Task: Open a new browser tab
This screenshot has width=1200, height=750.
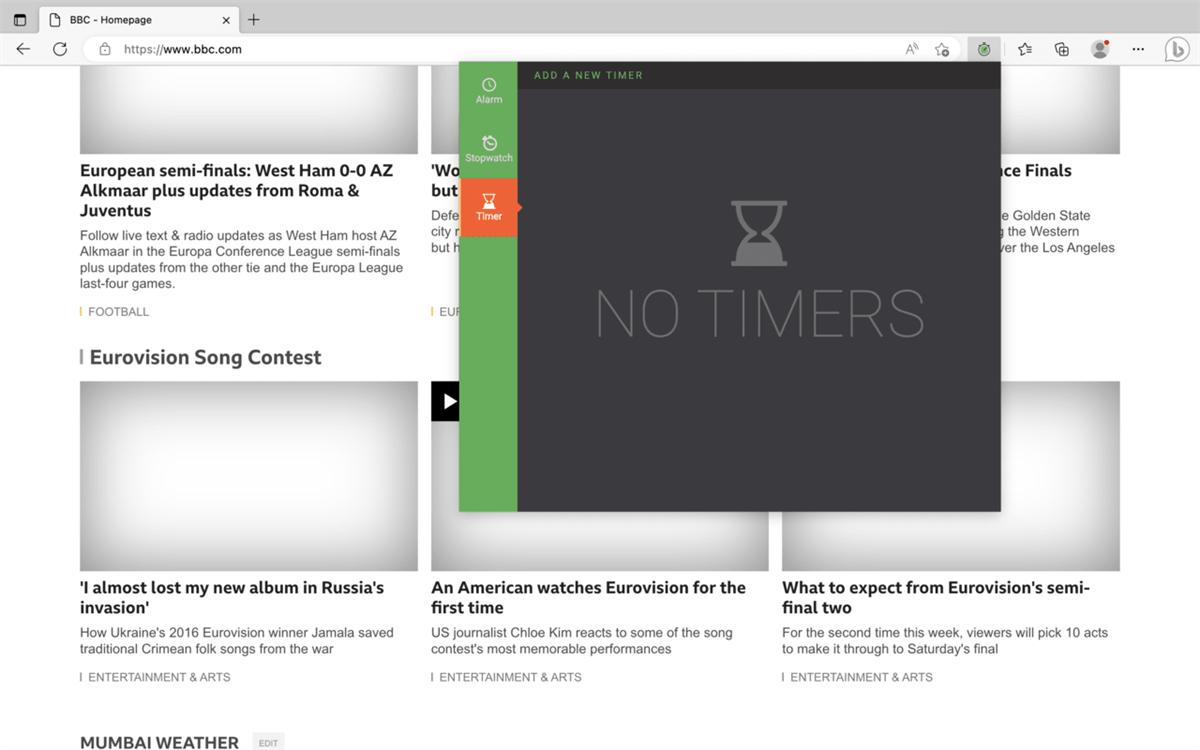Action: pyautogui.click(x=254, y=19)
